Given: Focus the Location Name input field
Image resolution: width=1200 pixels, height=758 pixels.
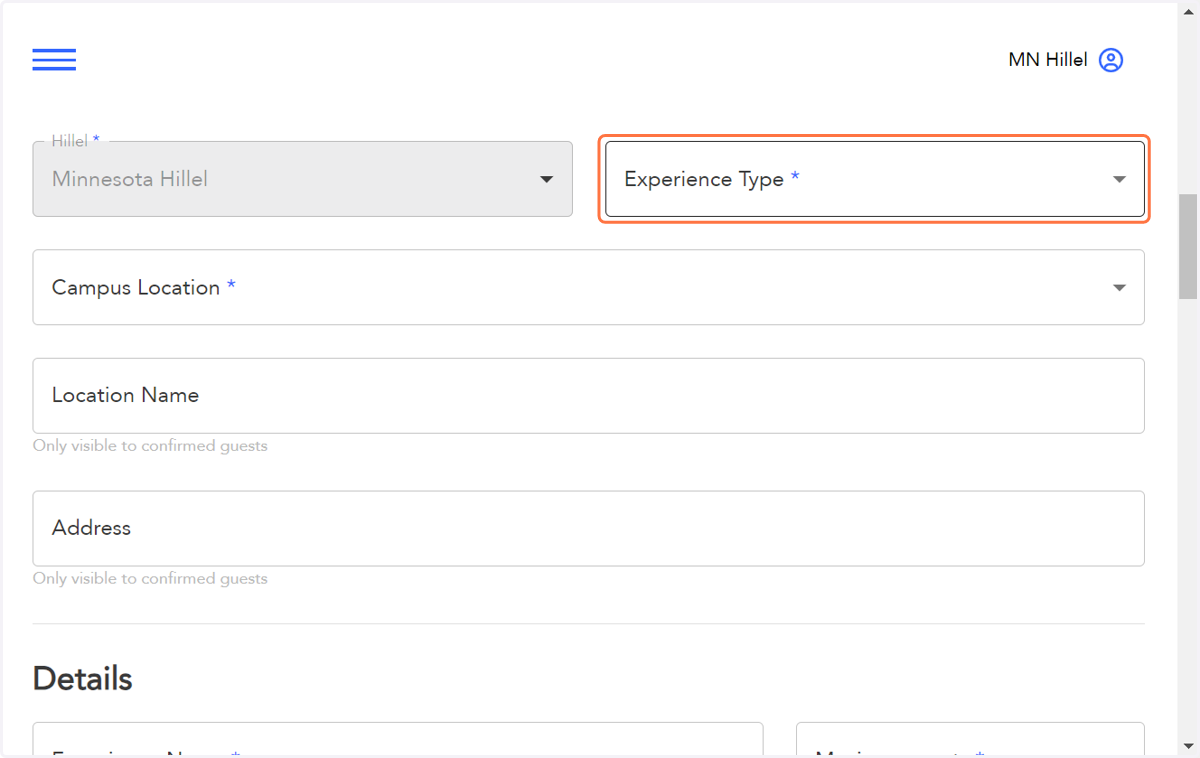Looking at the screenshot, I should click(588, 396).
